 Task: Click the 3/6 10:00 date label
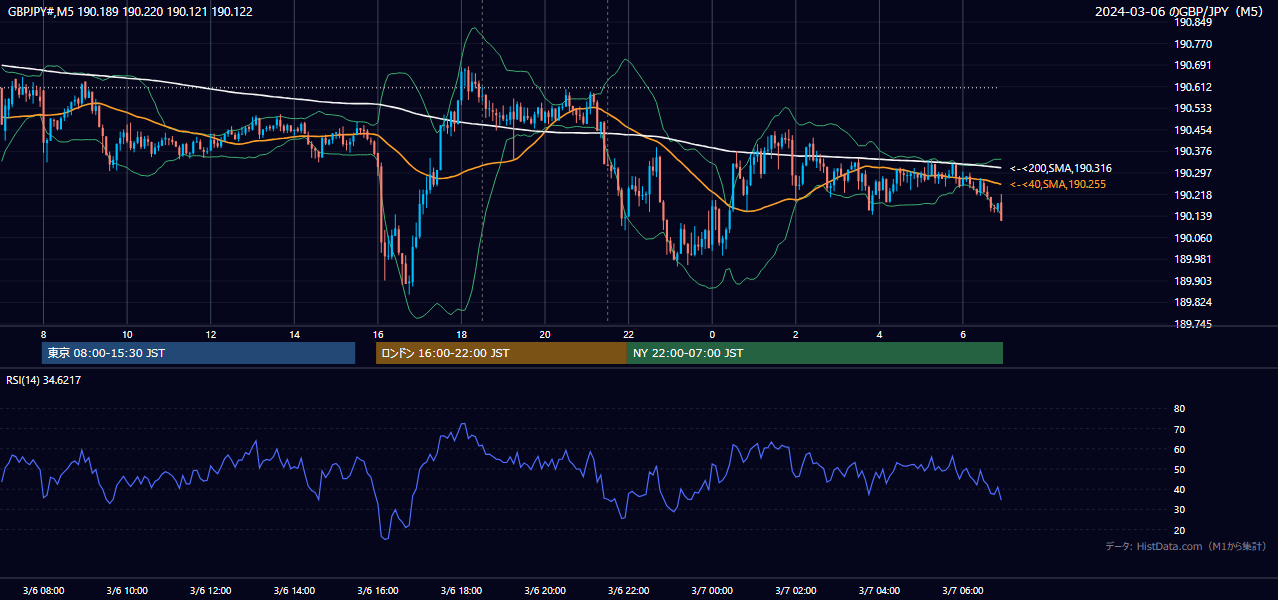pyautogui.click(x=127, y=590)
